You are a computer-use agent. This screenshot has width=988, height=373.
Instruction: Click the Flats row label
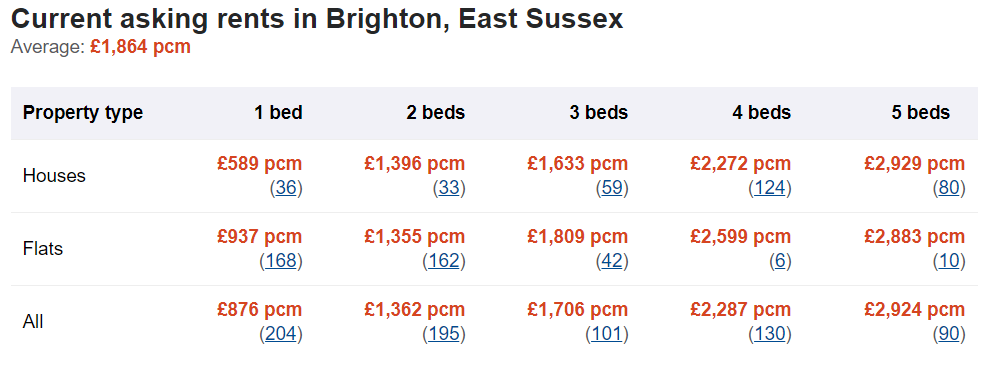pos(43,249)
